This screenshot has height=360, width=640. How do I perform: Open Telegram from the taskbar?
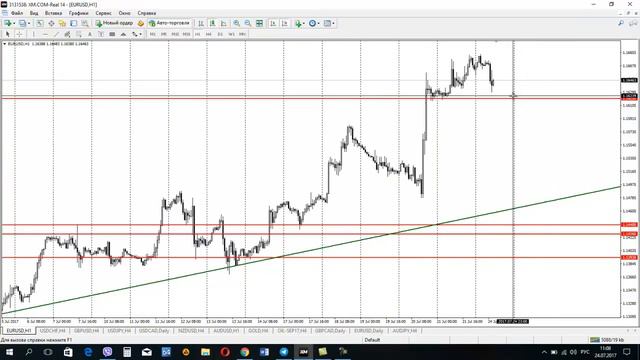pyautogui.click(x=284, y=352)
